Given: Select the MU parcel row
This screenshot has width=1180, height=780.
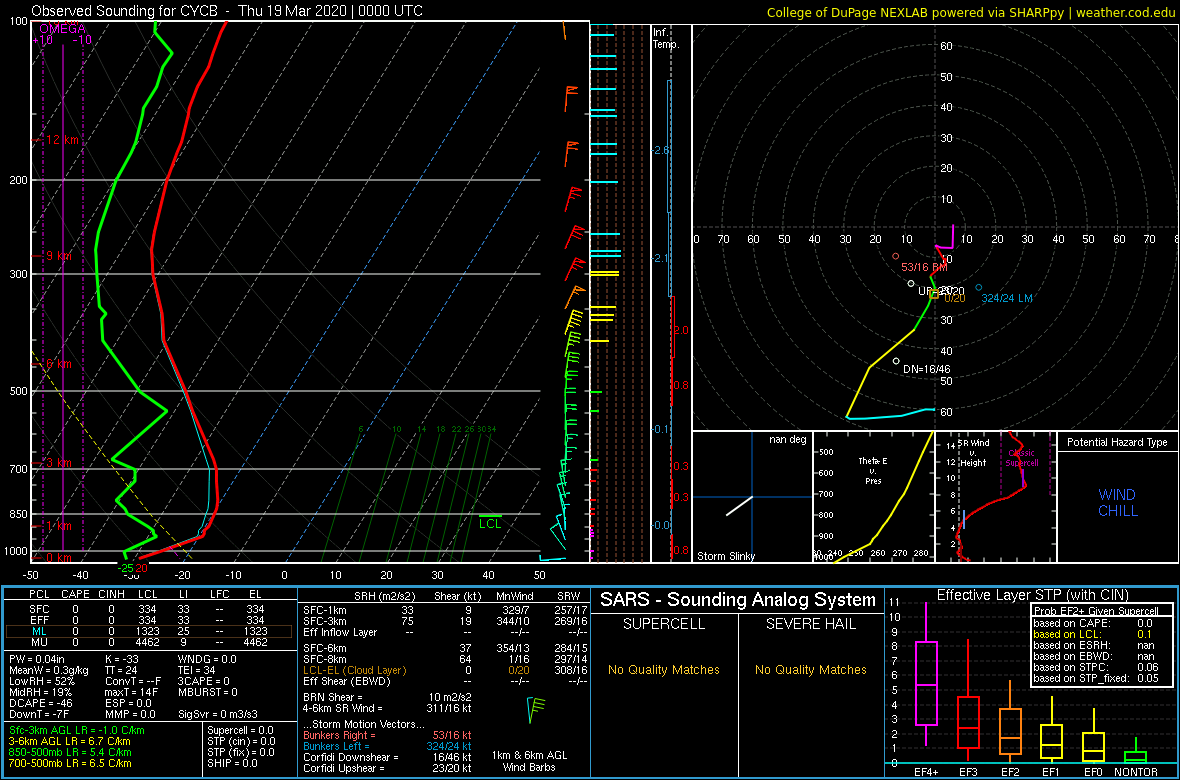Looking at the screenshot, I should (x=150, y=644).
